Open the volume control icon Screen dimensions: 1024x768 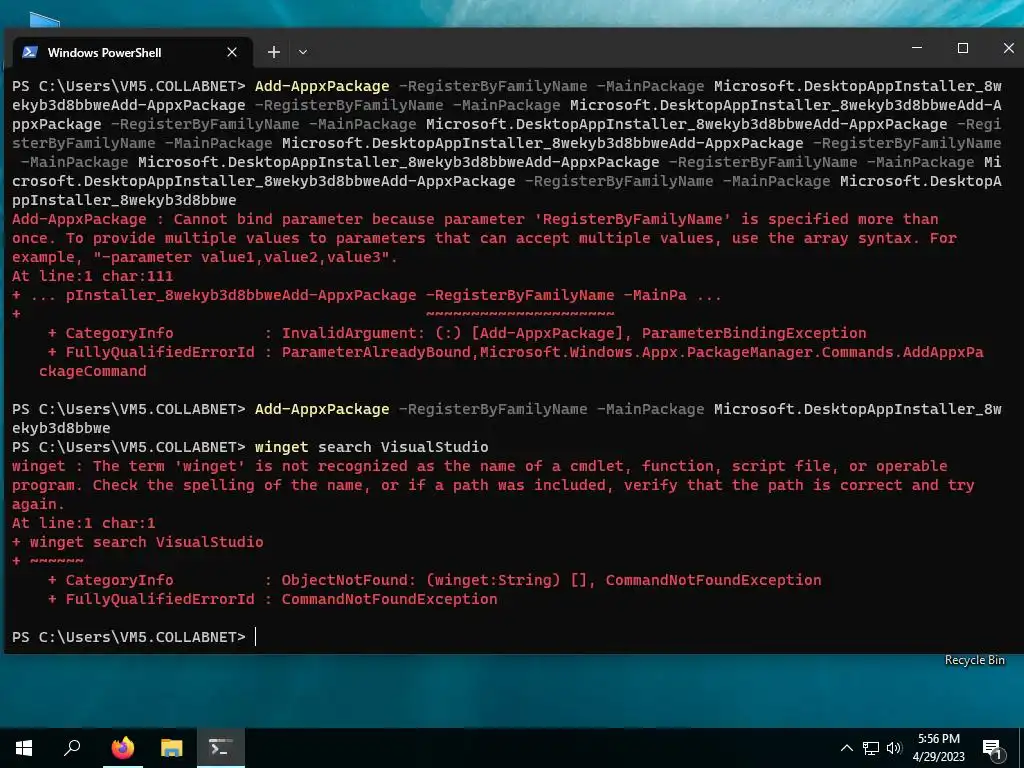point(894,748)
